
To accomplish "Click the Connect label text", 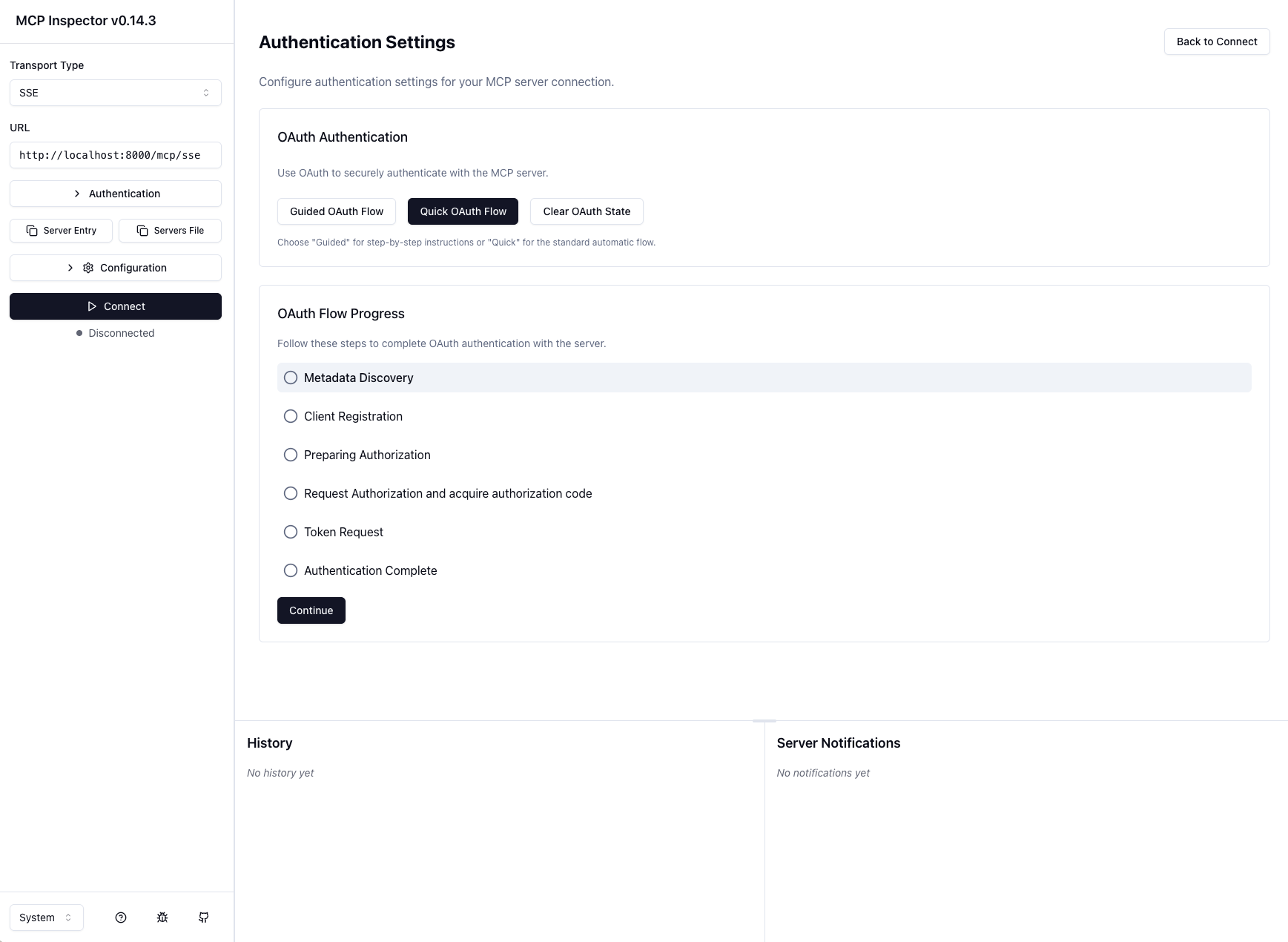I will [125, 306].
